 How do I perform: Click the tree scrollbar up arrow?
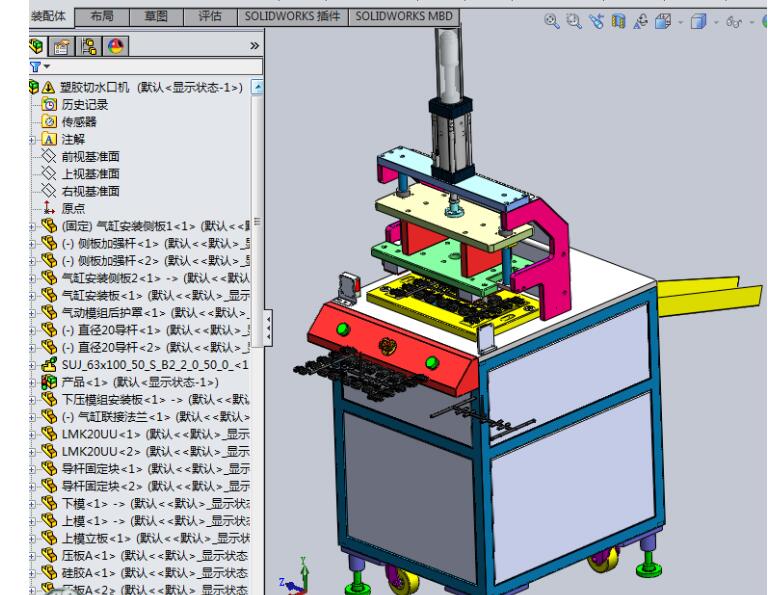click(257, 87)
